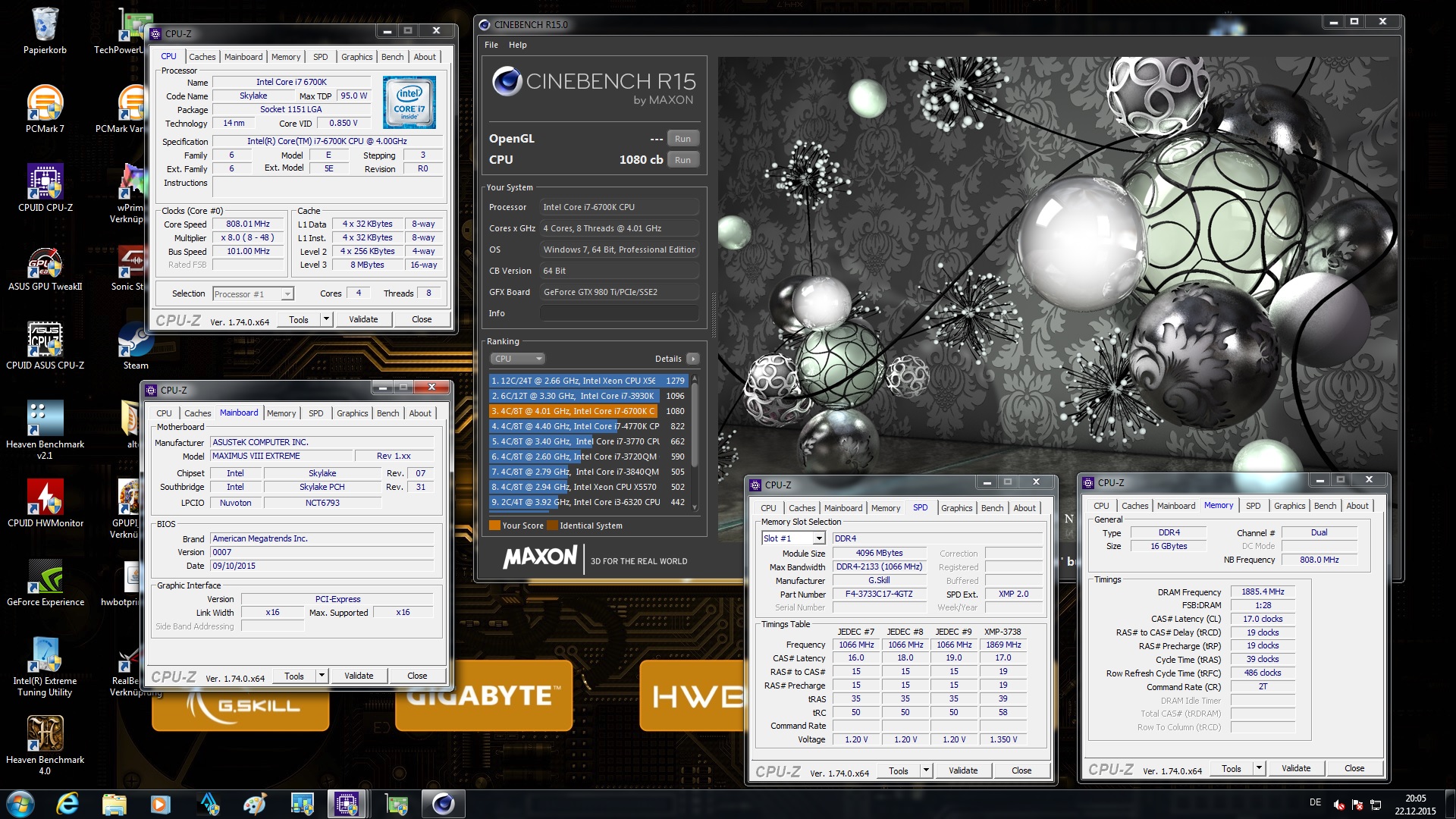Expand Tools arrow in top-left CPU-Z window

coord(326,319)
